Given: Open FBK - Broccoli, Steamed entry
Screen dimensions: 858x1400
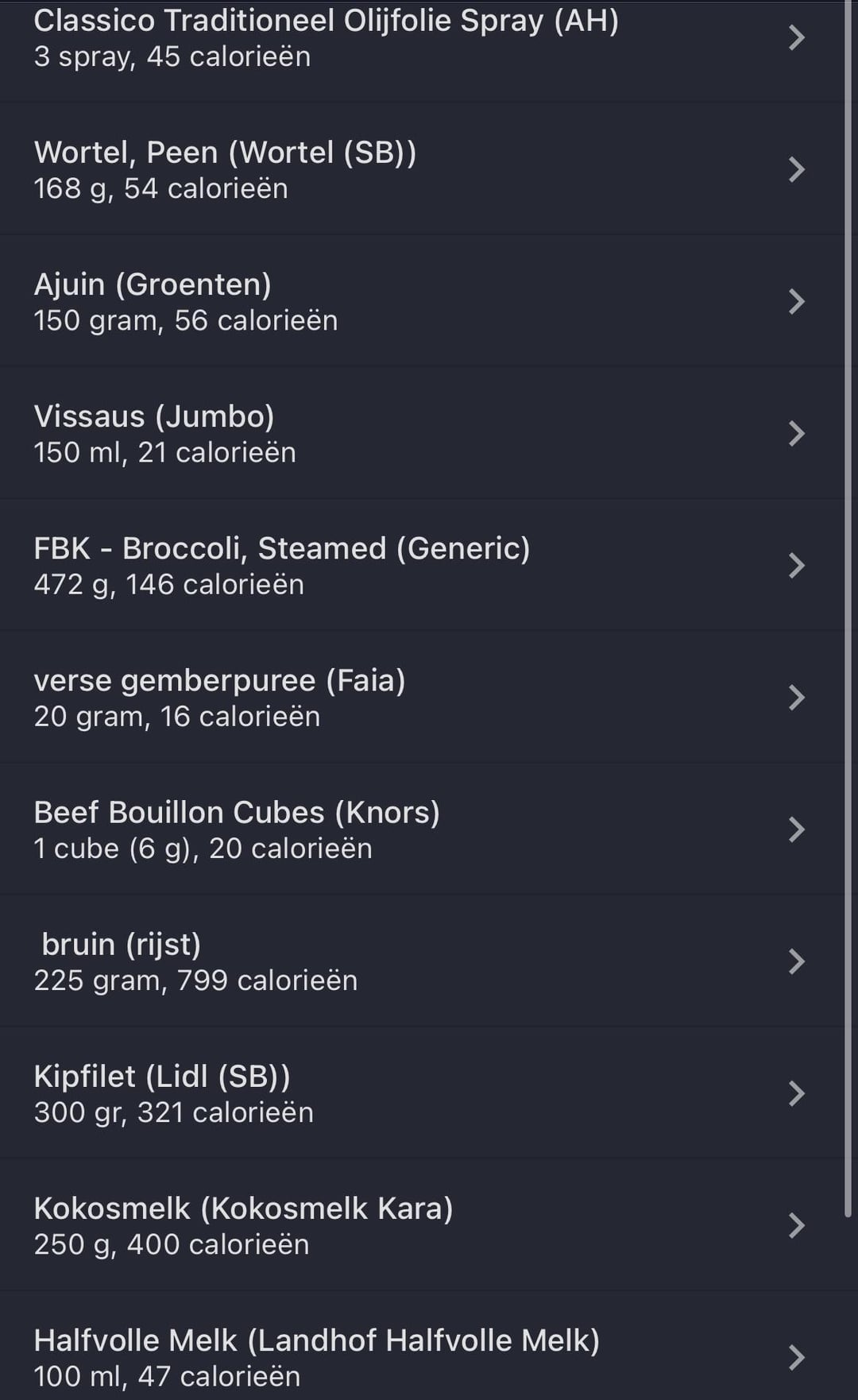Looking at the screenshot, I should coord(281,565).
